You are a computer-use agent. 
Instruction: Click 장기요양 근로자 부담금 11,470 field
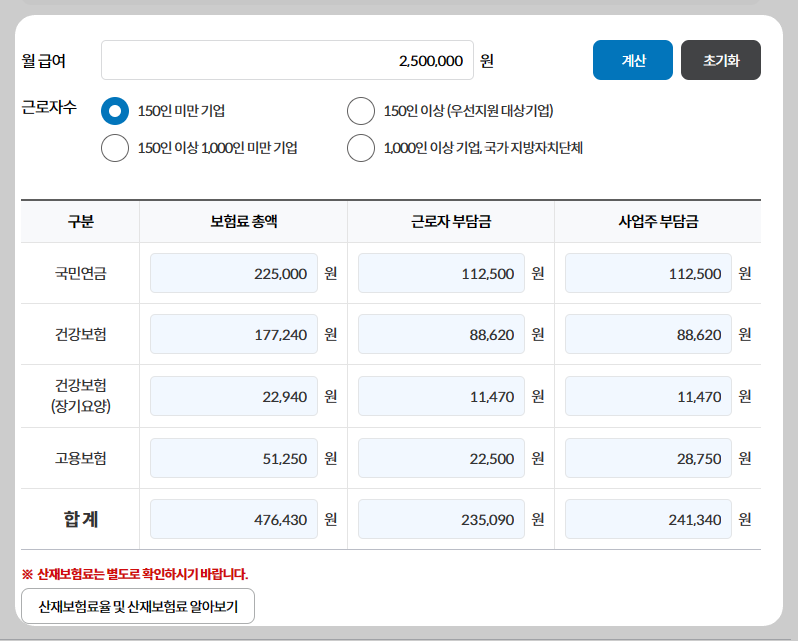click(x=441, y=396)
